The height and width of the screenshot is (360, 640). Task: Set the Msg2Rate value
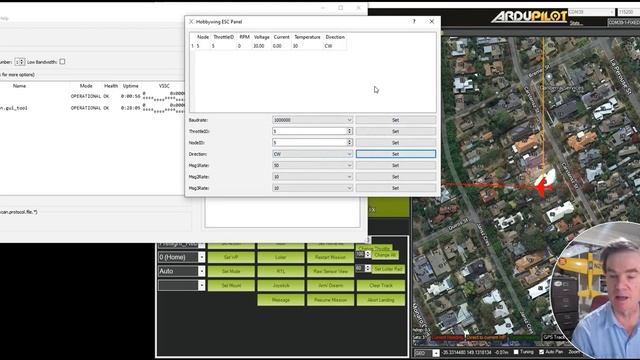point(395,177)
